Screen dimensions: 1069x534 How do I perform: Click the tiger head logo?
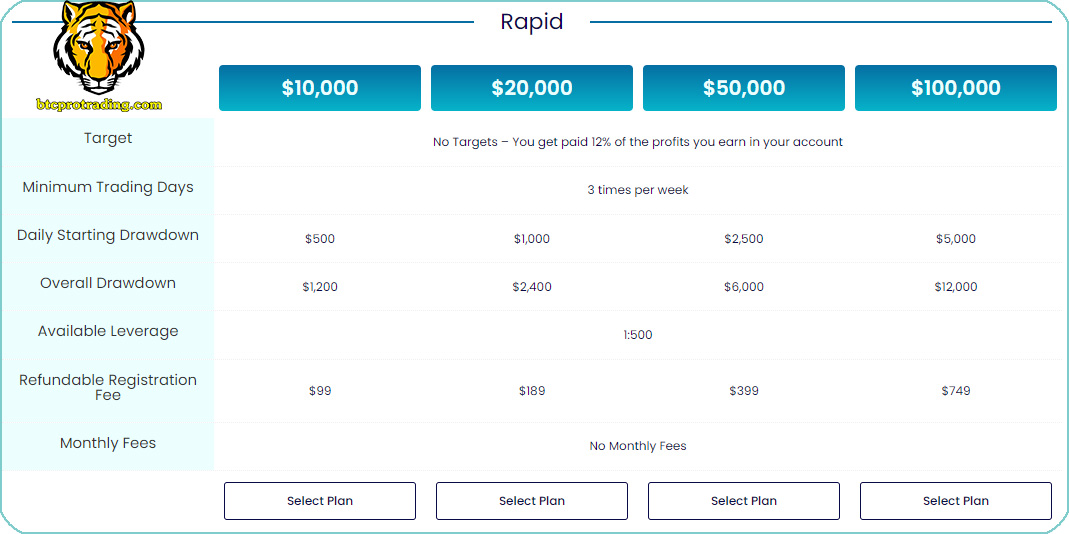click(x=98, y=47)
